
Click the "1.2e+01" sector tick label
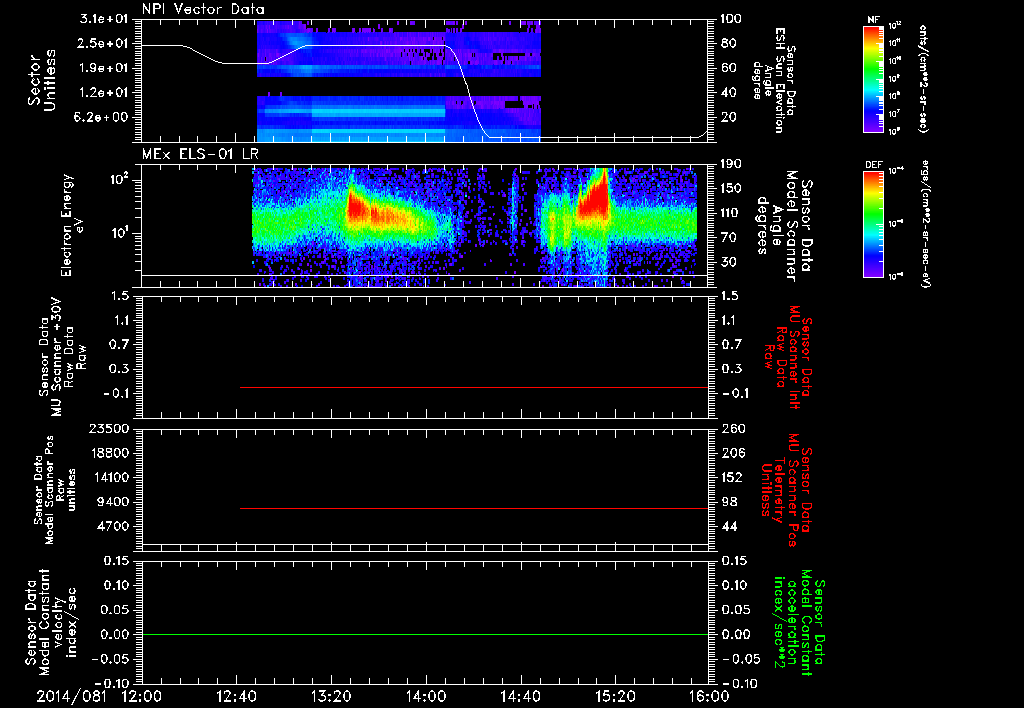(106, 93)
